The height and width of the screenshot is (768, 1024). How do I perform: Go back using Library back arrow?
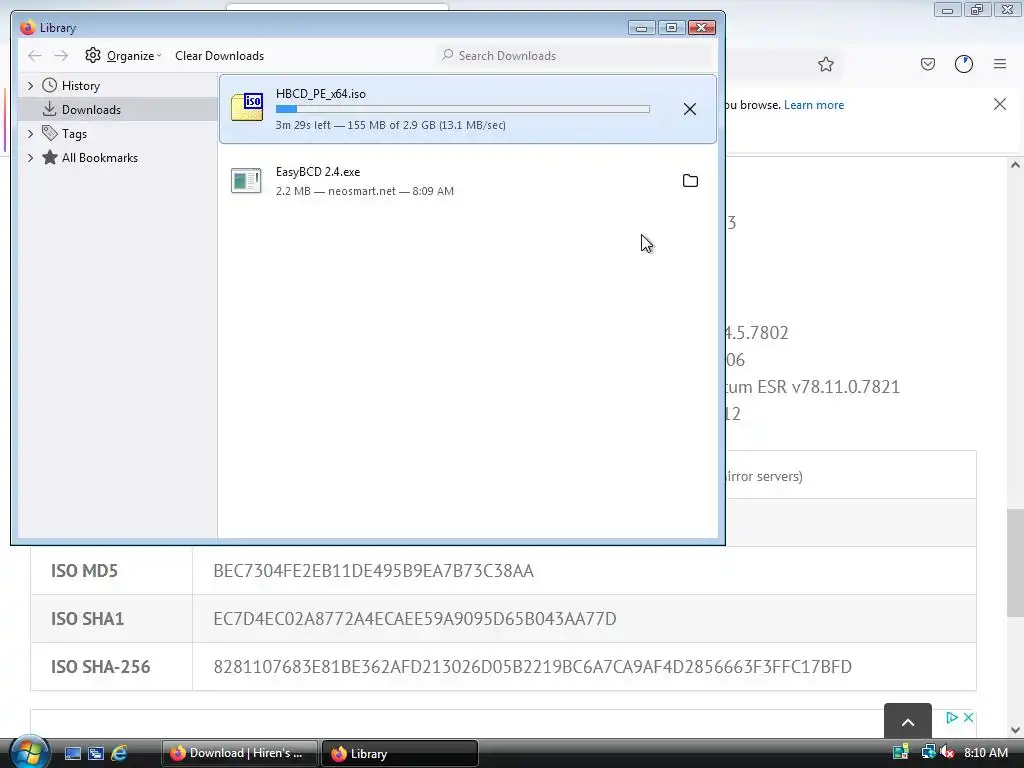pos(35,56)
